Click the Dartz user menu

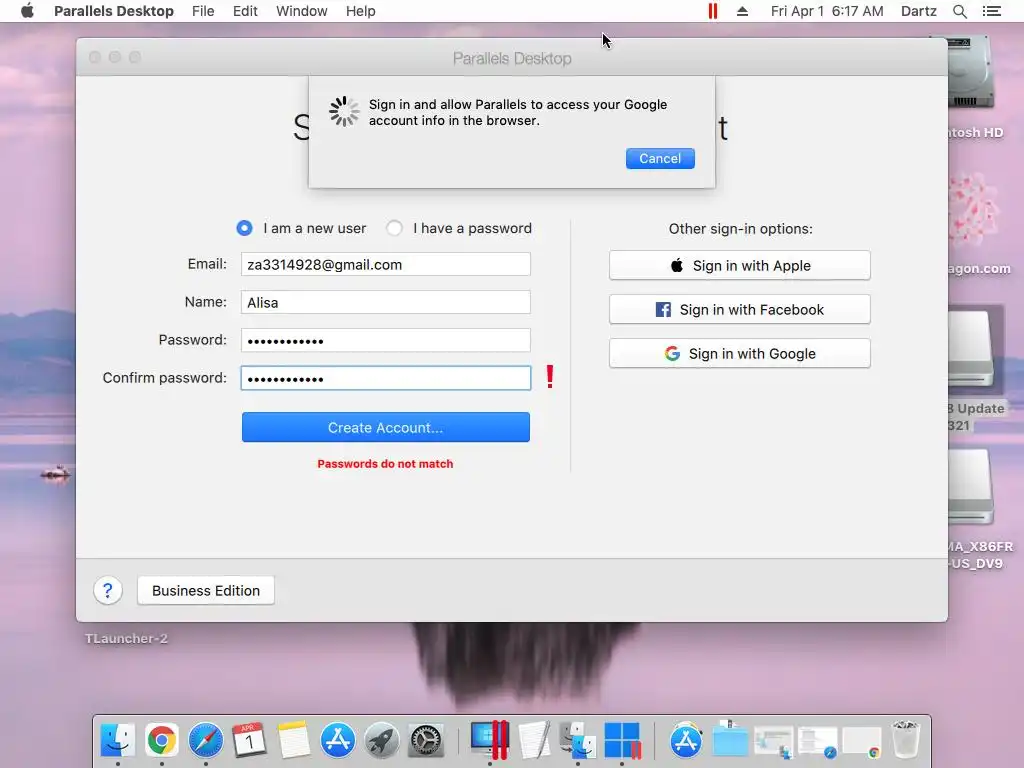tap(918, 11)
